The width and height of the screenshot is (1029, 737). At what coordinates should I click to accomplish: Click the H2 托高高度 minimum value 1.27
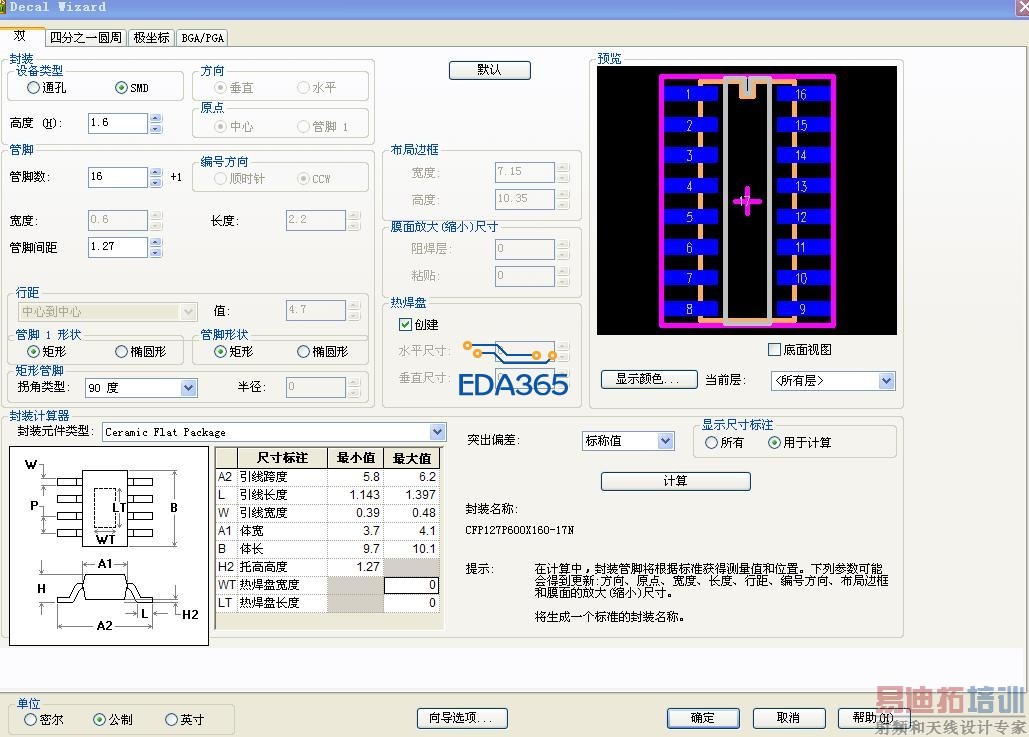pos(355,566)
